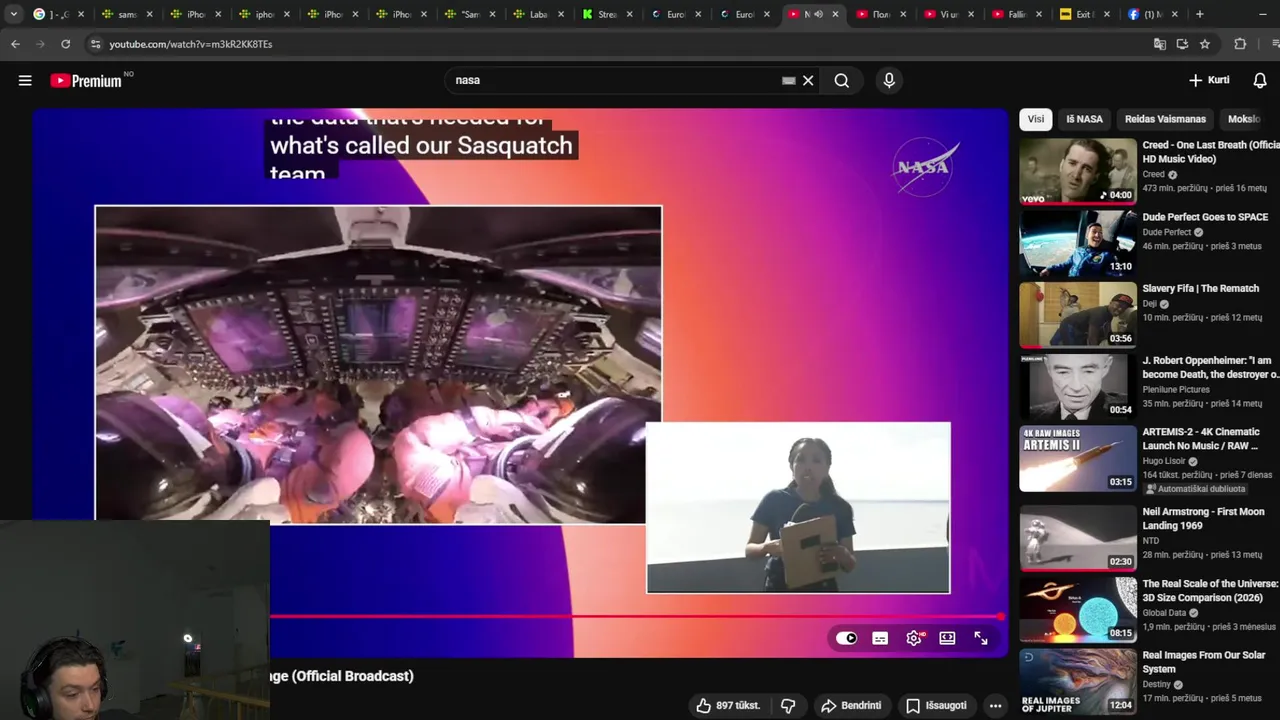Enter fullscreen in the video player
This screenshot has height=720, width=1280.
pos(981,638)
